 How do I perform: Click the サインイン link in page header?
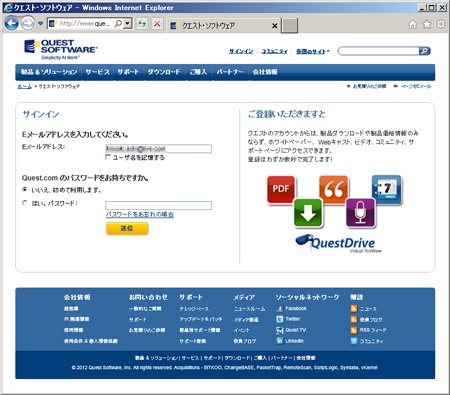pos(241,51)
